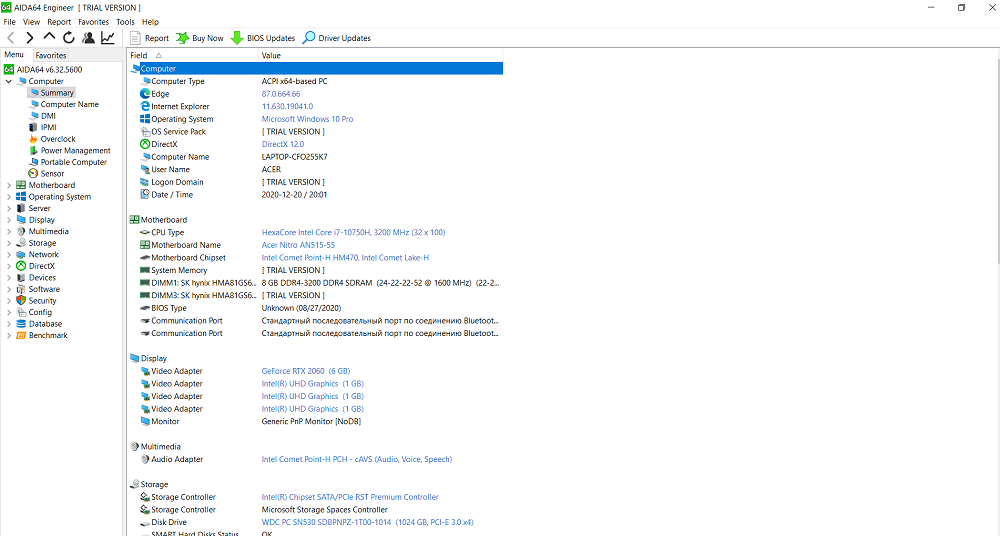1000x536 pixels.
Task: Refresh the current page
Action: (68, 38)
